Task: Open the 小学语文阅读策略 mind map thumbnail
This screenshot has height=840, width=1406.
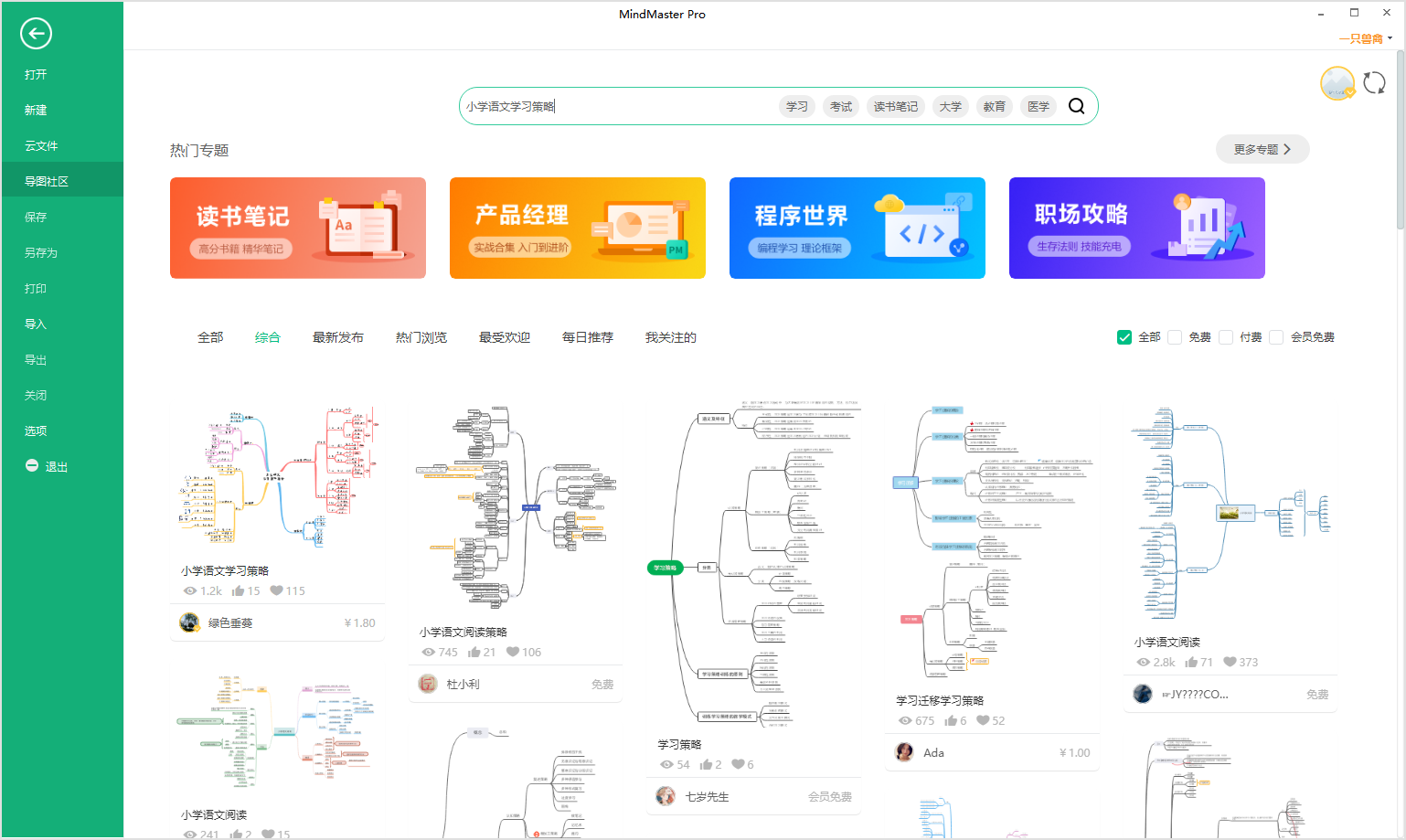Action: pos(517,508)
